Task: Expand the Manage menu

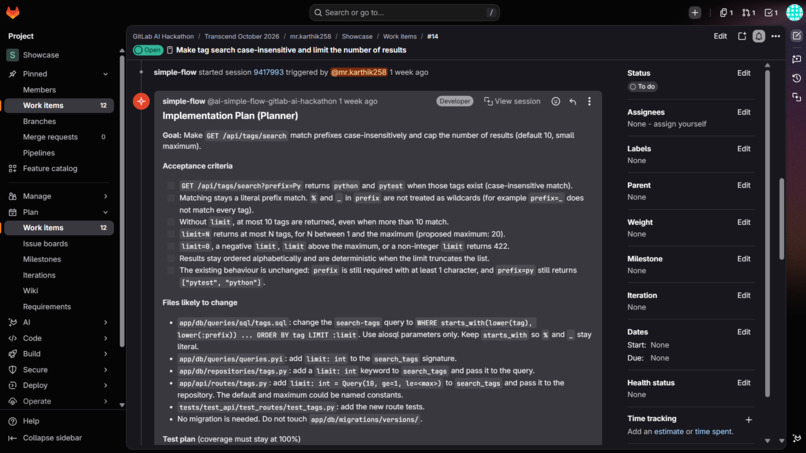Action: coord(105,196)
